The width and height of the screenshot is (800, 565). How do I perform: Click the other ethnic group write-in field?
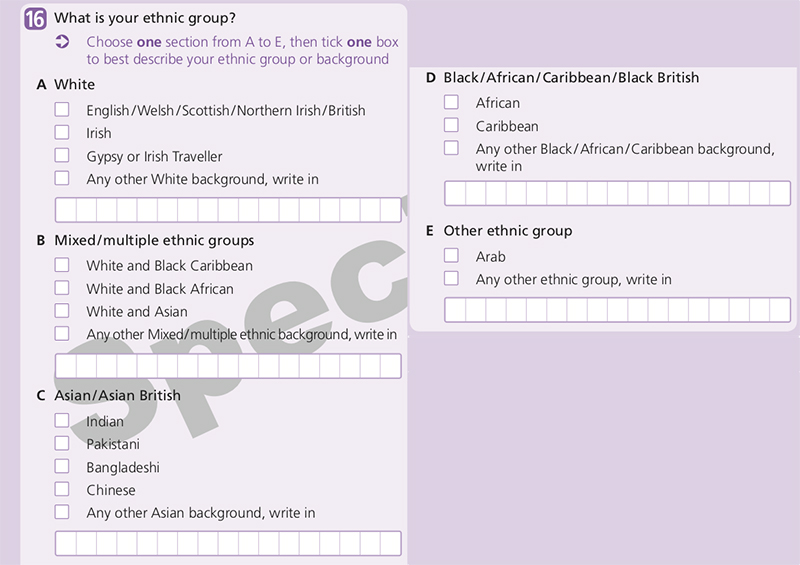pyautogui.click(x=617, y=310)
